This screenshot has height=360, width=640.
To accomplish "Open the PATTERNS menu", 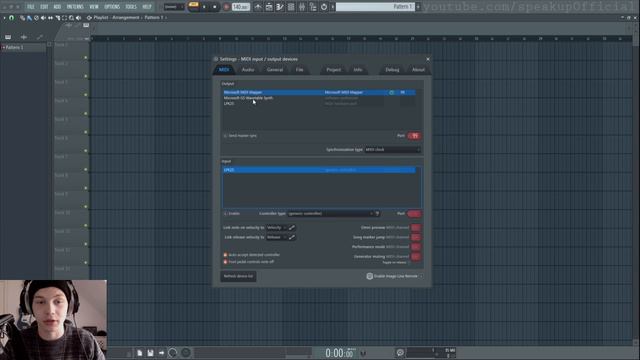I will pyautogui.click(x=75, y=7).
